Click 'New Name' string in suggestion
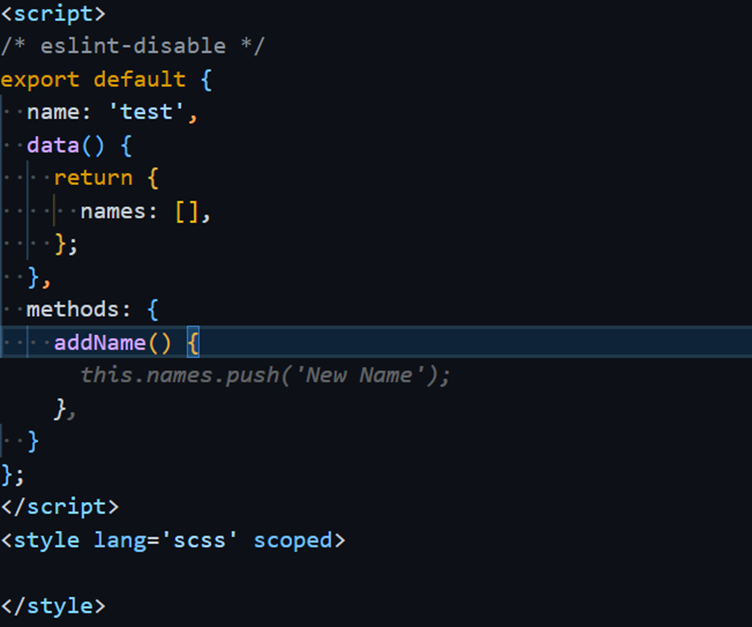This screenshot has width=752, height=627. (360, 375)
